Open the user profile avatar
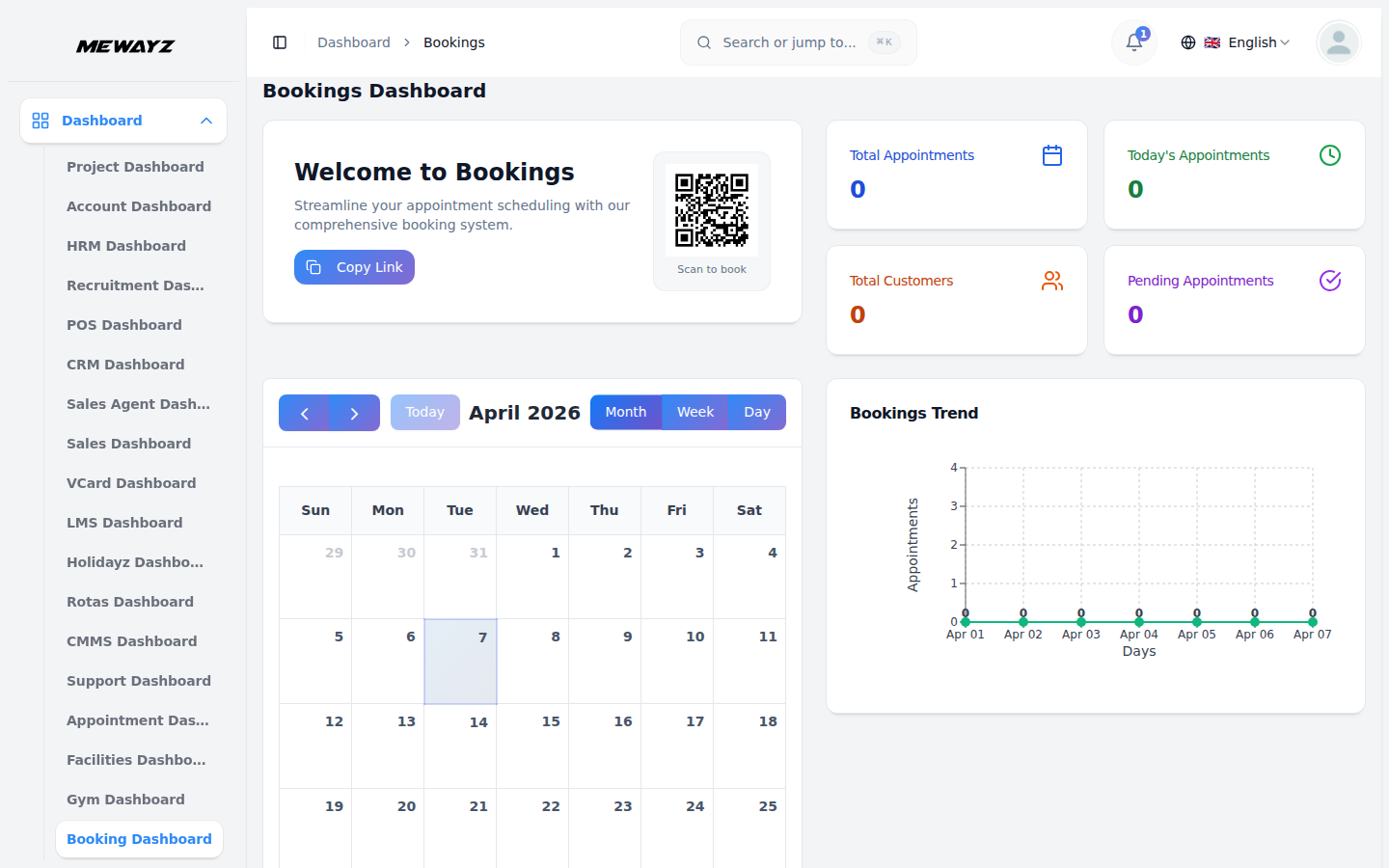1389x868 pixels. (x=1338, y=42)
